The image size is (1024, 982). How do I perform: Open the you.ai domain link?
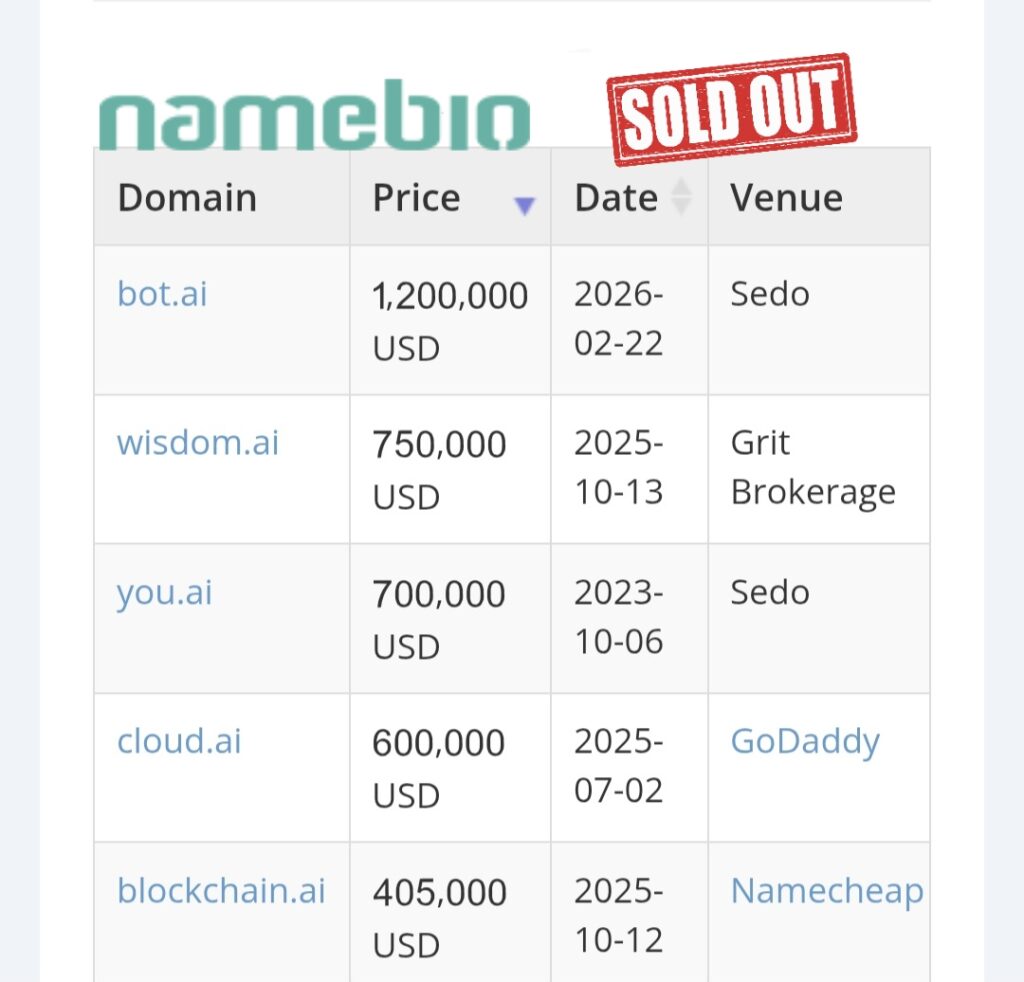pyautogui.click(x=165, y=592)
